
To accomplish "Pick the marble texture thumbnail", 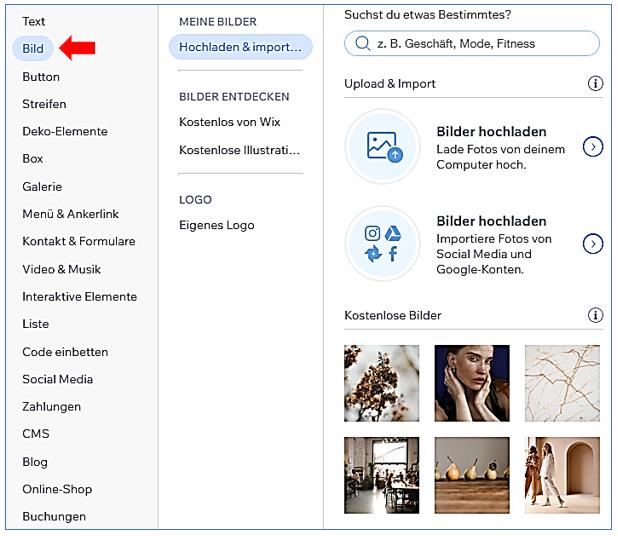I will [562, 383].
